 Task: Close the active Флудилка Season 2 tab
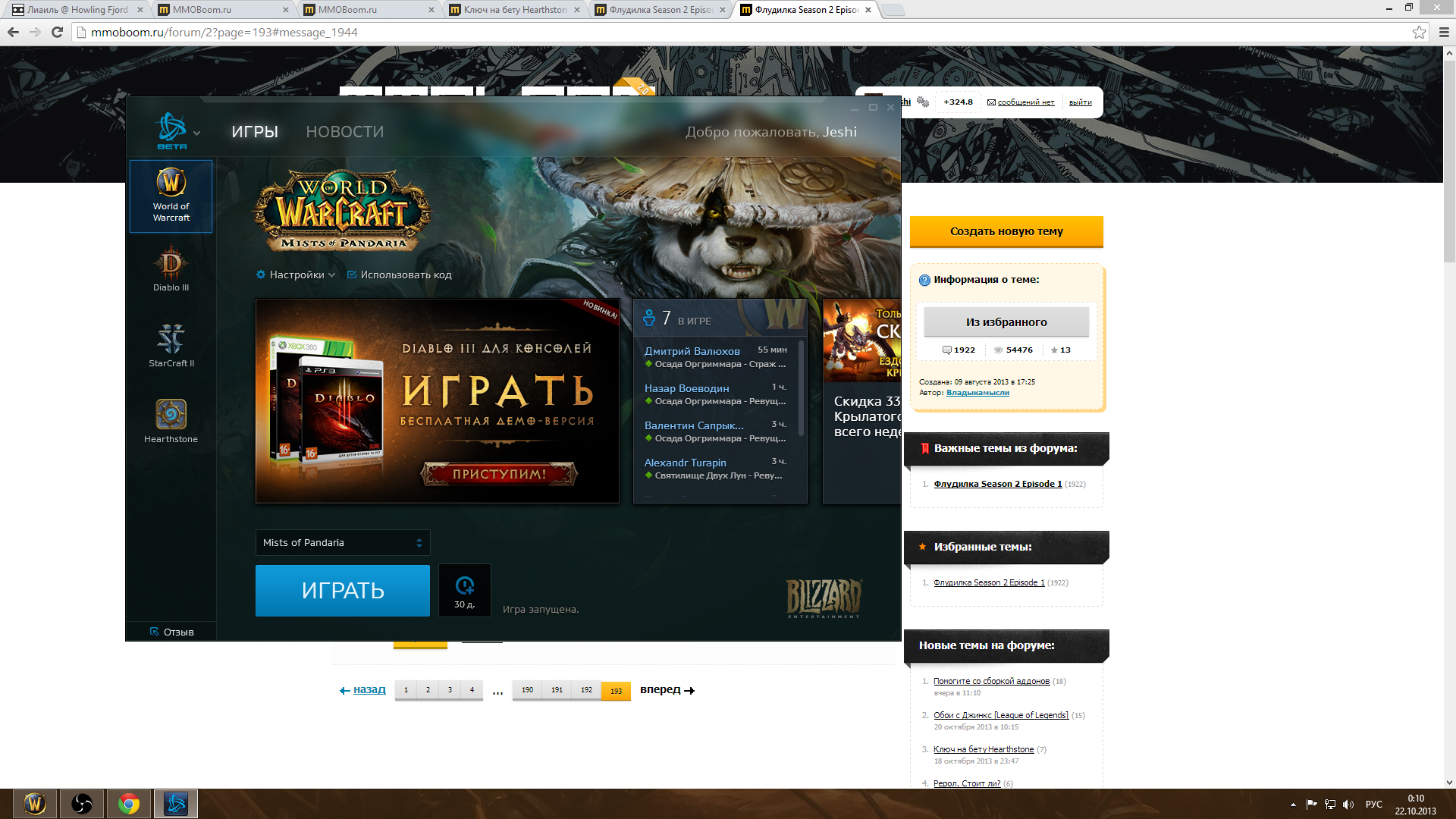click(x=868, y=10)
